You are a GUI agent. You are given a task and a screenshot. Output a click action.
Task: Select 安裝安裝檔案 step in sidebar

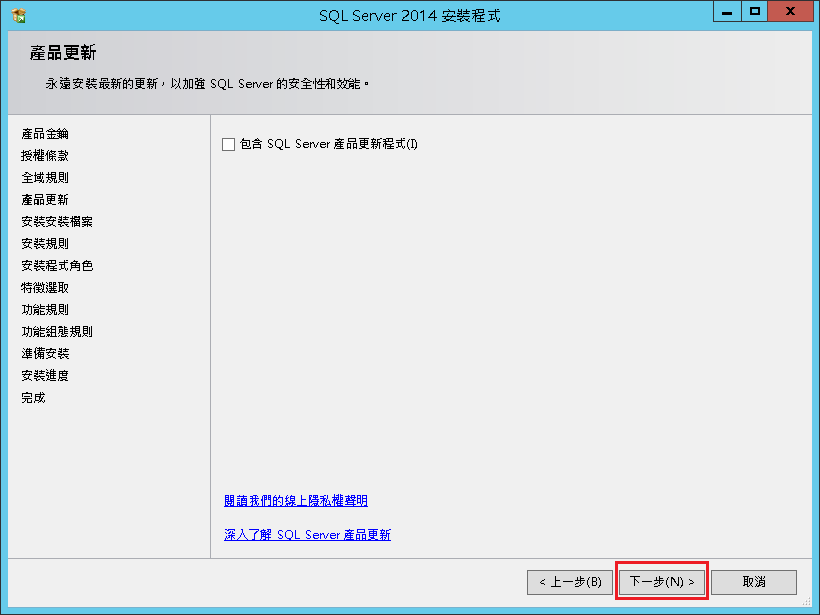click(x=57, y=222)
